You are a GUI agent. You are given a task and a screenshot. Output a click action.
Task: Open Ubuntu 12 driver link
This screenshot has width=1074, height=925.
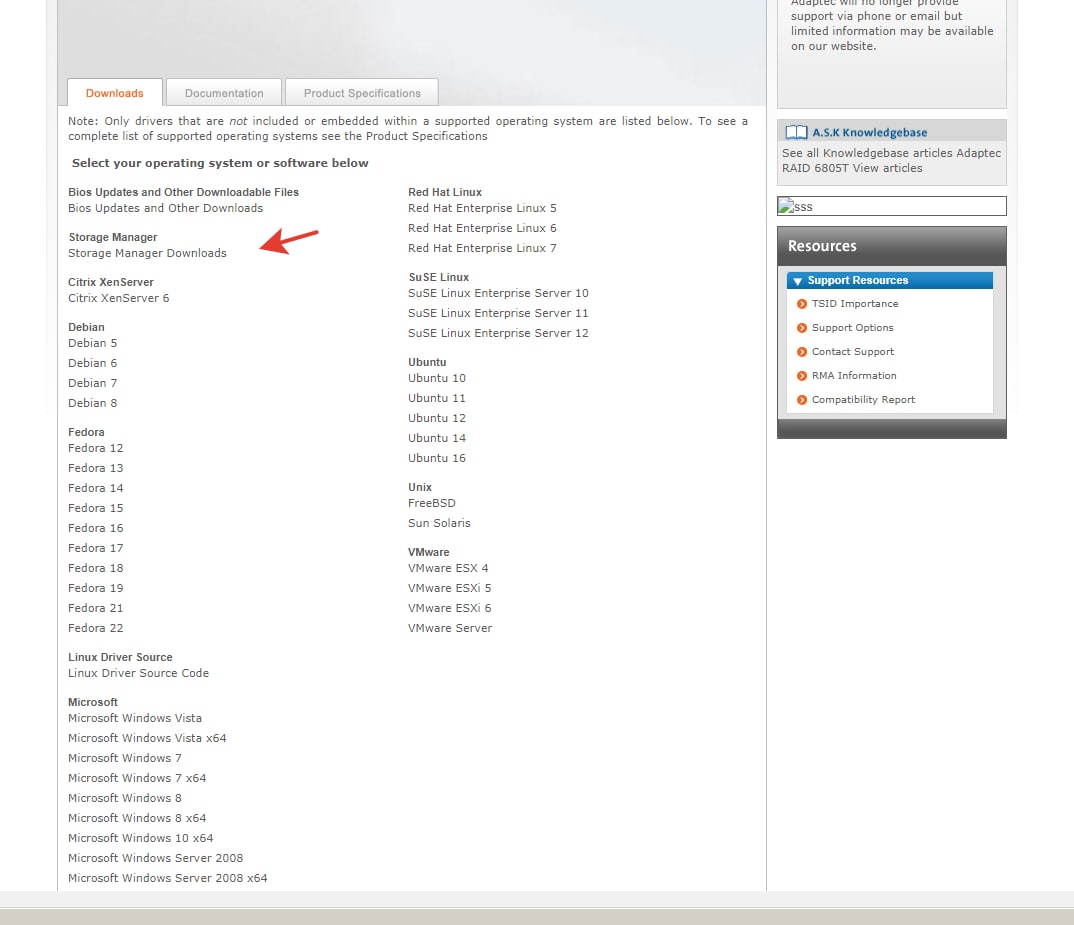pos(436,417)
